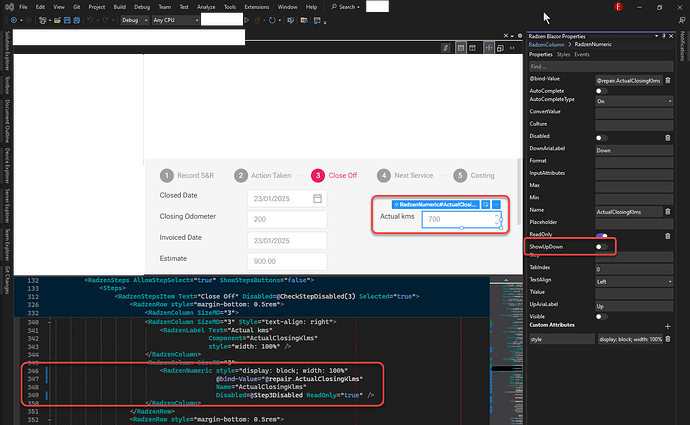Select the Next Service step

pyautogui.click(x=405, y=176)
